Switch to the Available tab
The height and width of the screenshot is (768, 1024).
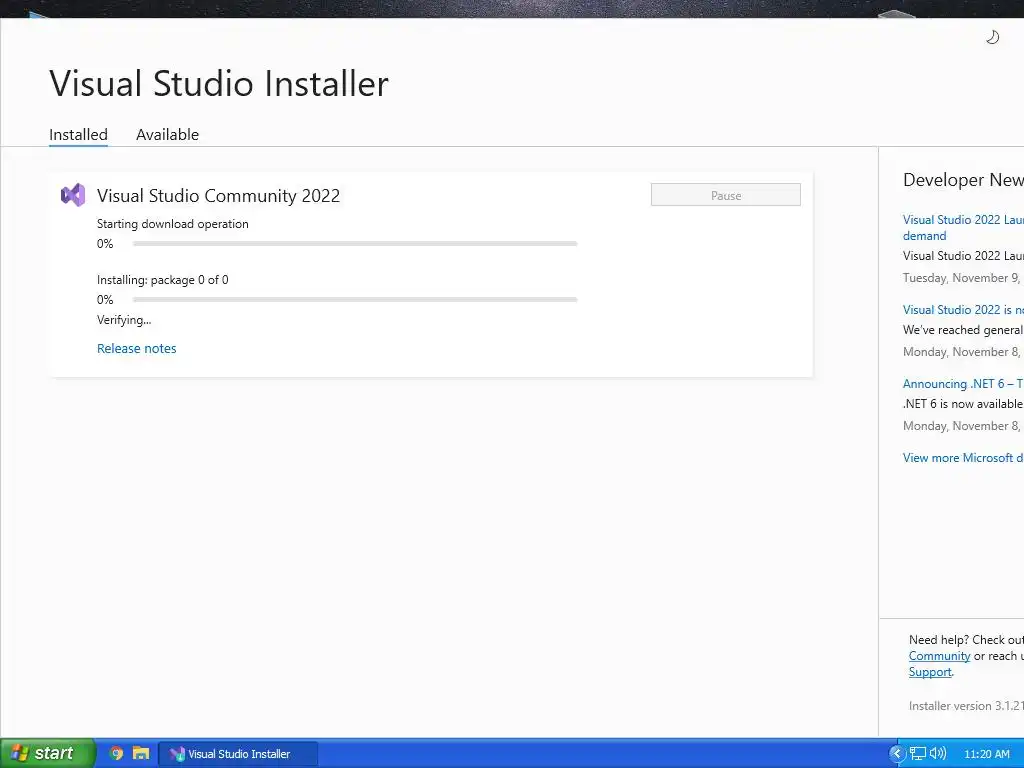[x=167, y=135]
